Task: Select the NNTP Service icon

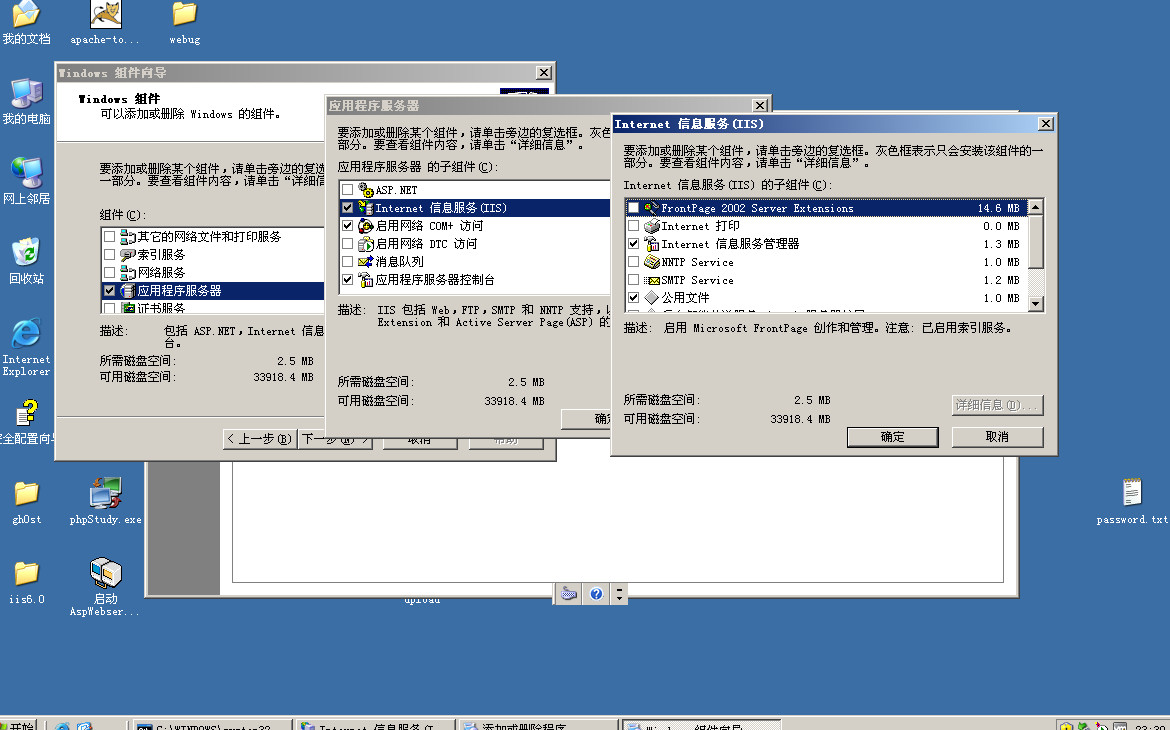Action: tap(651, 262)
